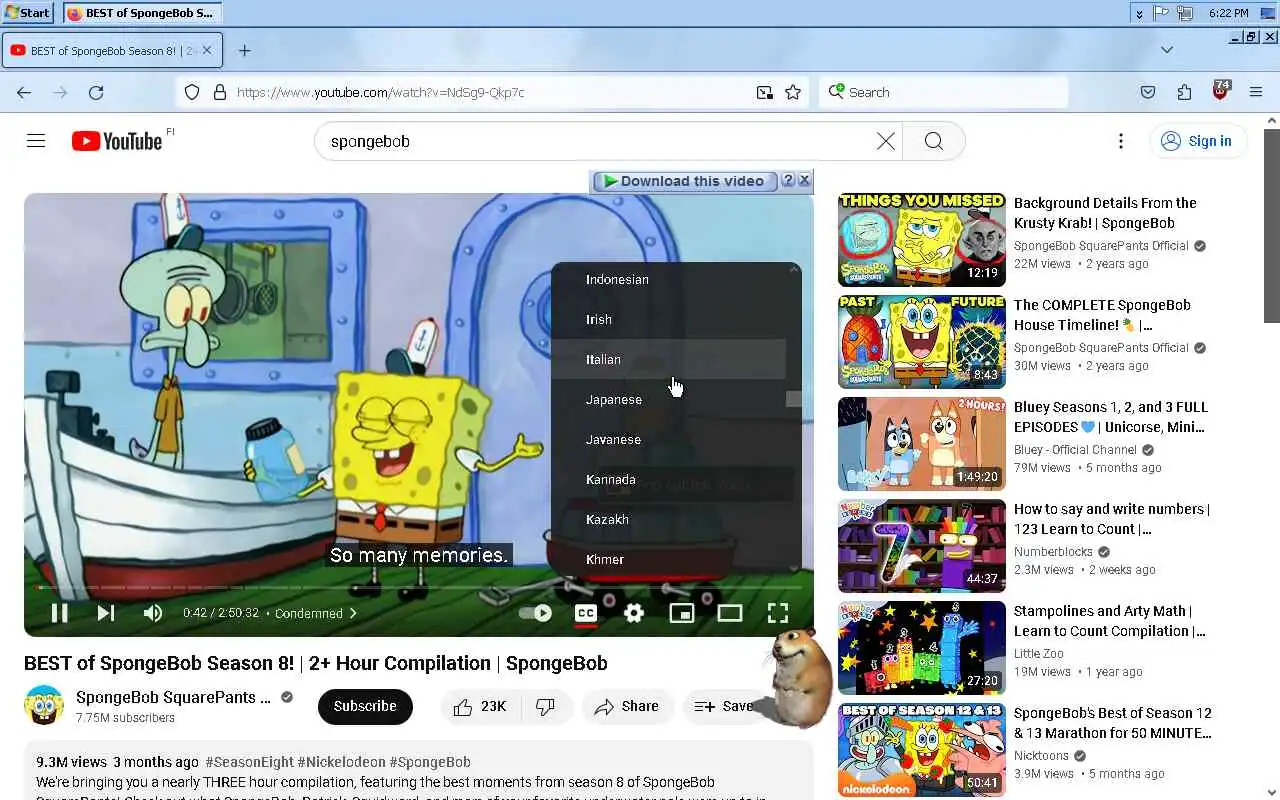
Task: Open uBlock extension with 74 badge
Action: 1220,91
